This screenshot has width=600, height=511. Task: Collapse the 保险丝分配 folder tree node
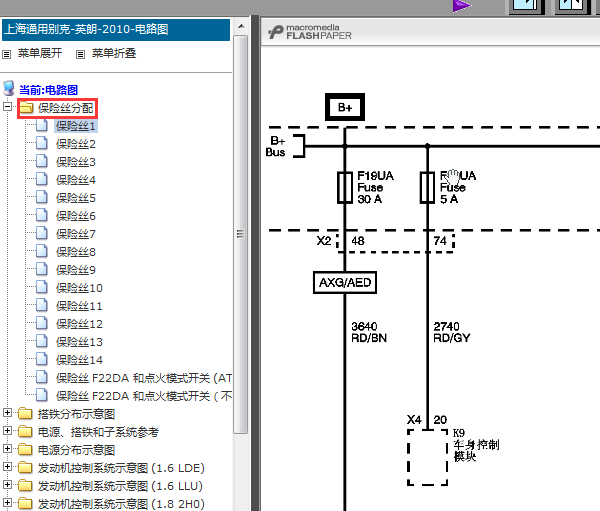(x=7, y=106)
